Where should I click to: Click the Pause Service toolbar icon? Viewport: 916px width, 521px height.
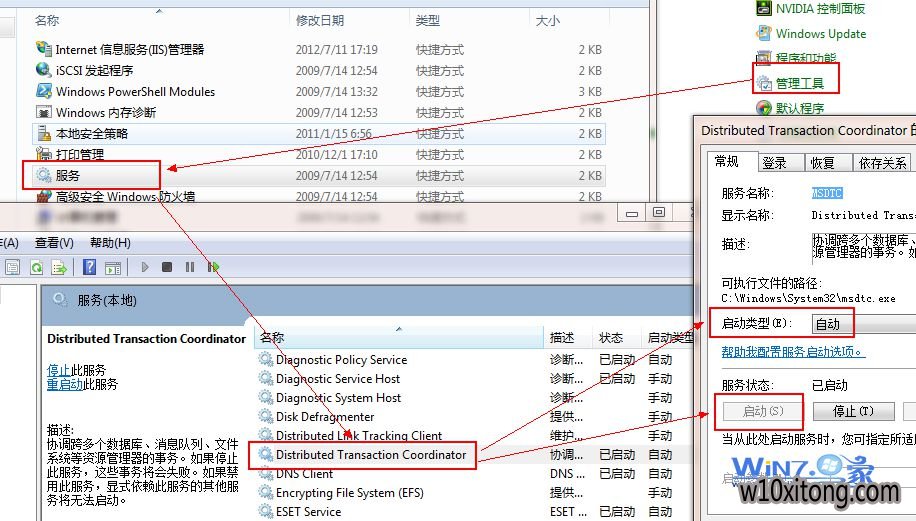click(x=190, y=267)
